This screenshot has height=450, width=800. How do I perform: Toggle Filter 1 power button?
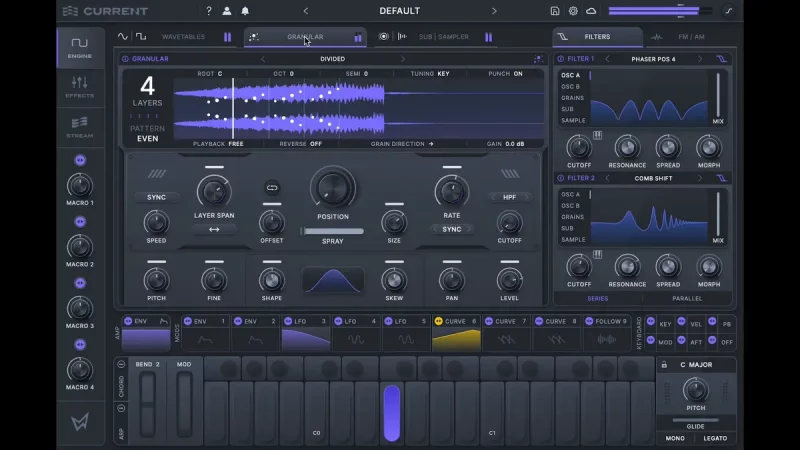(561, 59)
